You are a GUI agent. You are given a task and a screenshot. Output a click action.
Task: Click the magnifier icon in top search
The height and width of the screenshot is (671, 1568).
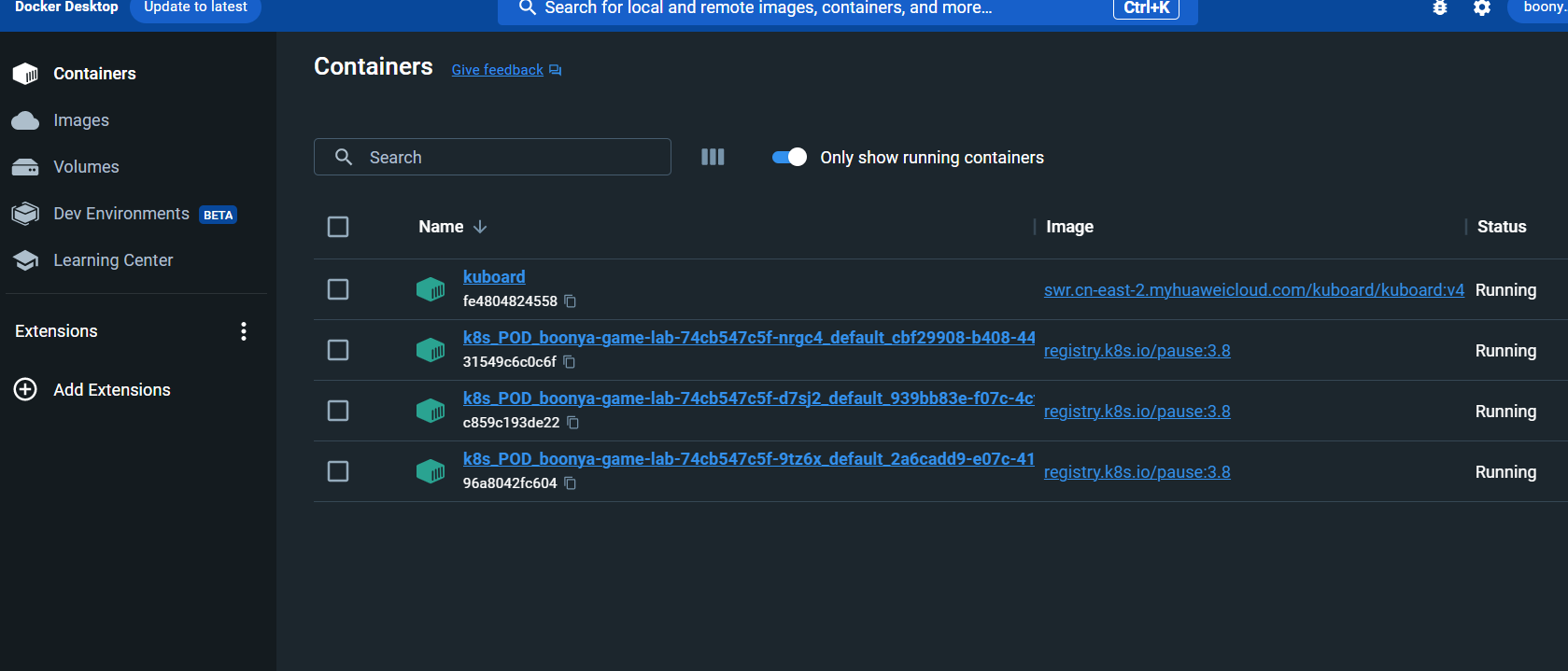click(528, 7)
